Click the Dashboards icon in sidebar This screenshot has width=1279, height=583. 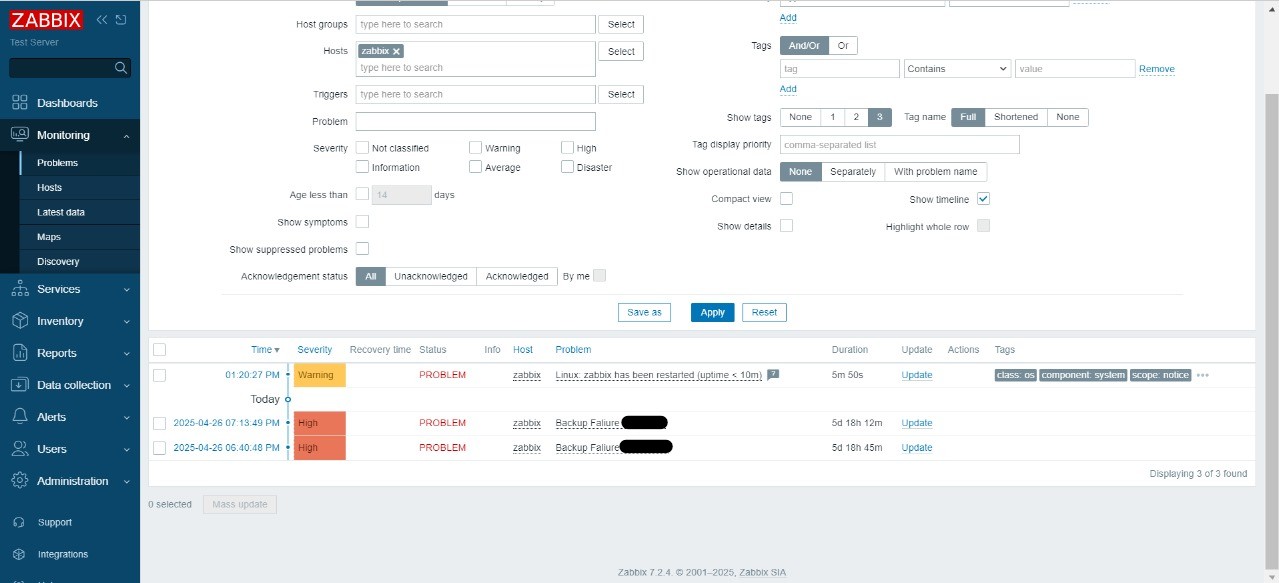pyautogui.click(x=19, y=103)
